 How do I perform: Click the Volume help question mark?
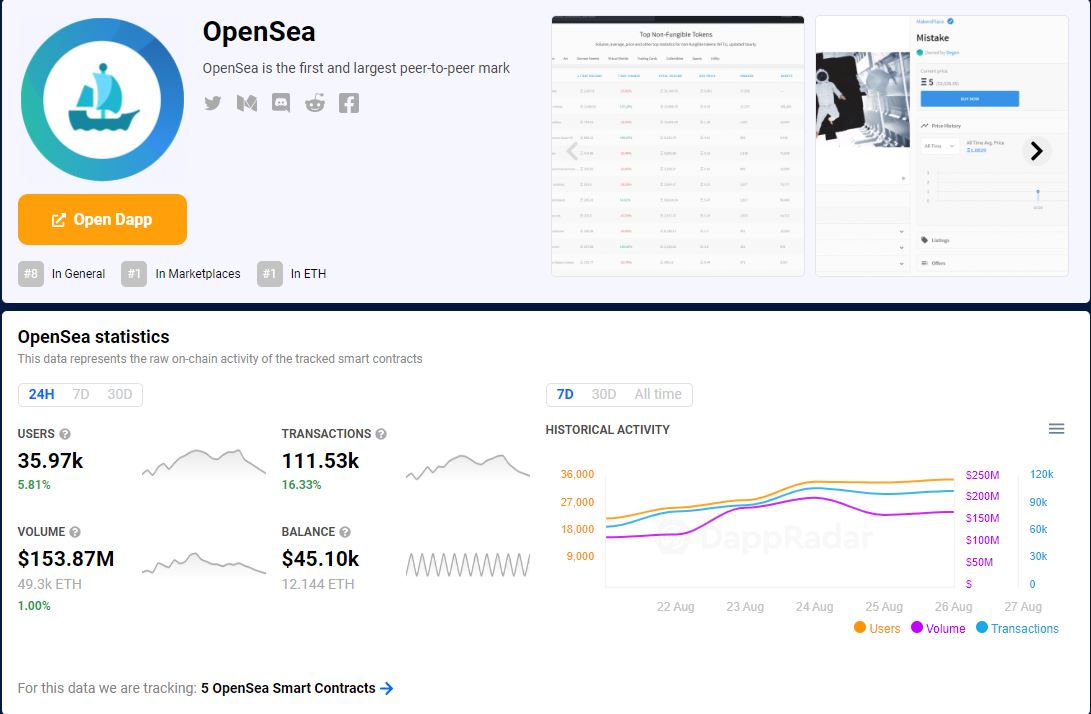[x=75, y=532]
